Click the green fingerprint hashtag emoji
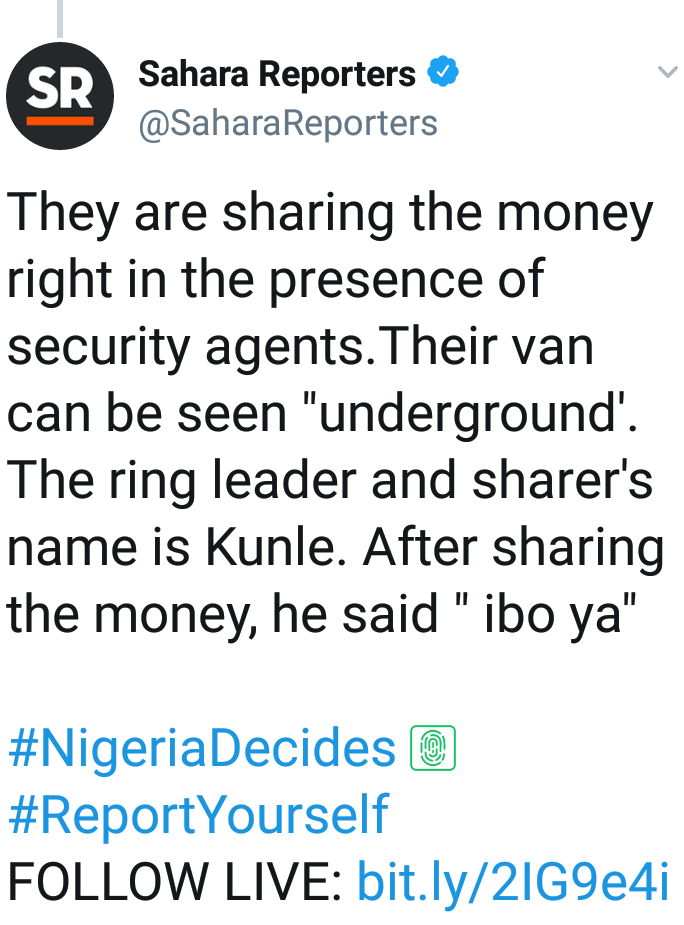684x925 pixels. (433, 749)
